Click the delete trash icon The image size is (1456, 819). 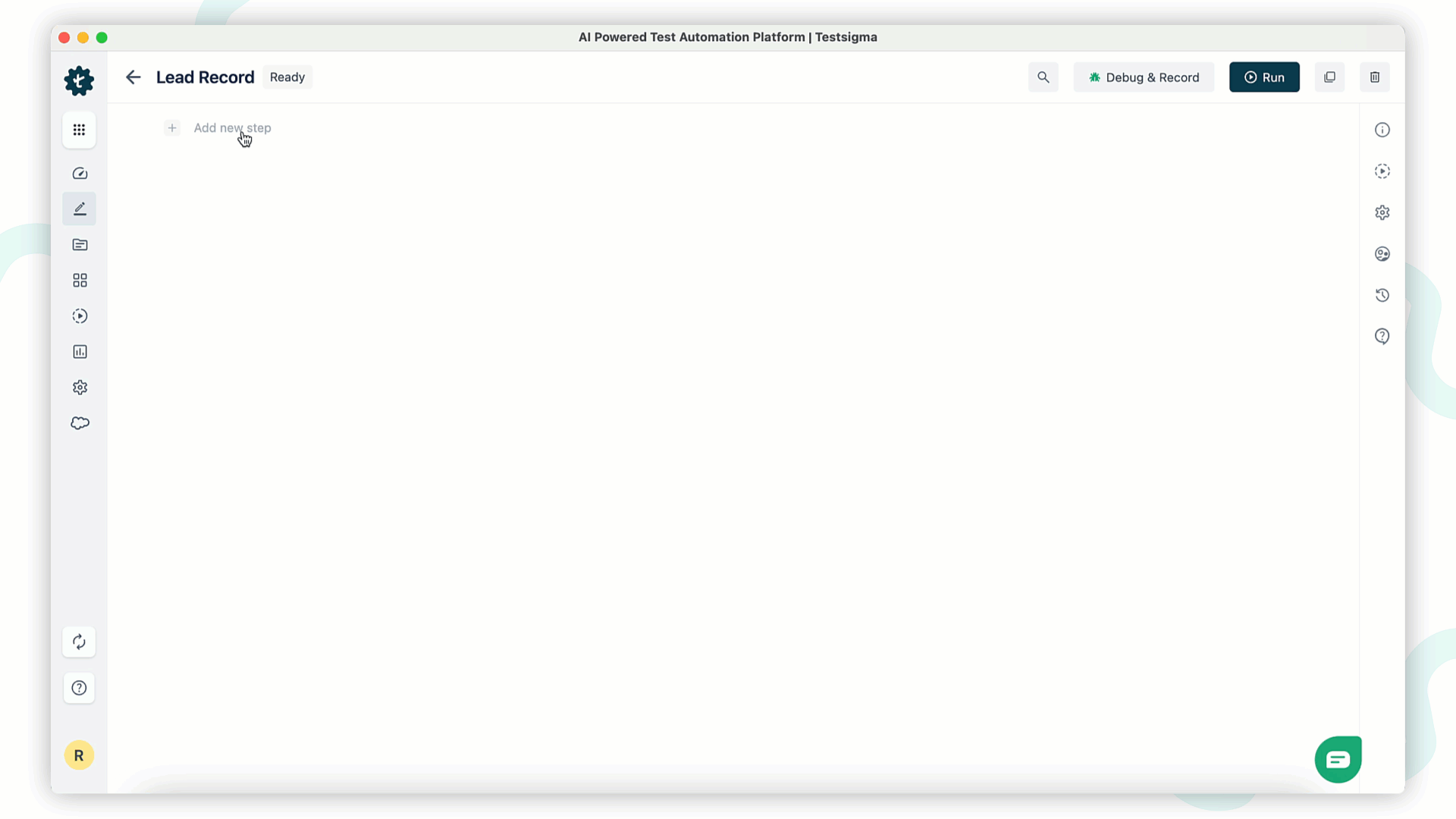(1375, 77)
